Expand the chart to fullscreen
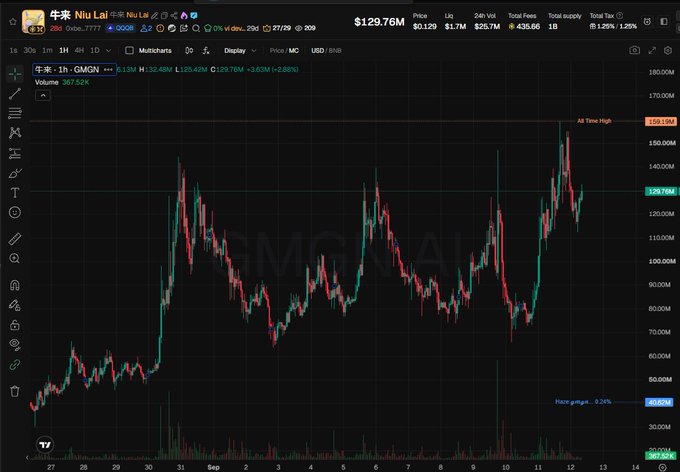The image size is (680, 472). point(652,50)
